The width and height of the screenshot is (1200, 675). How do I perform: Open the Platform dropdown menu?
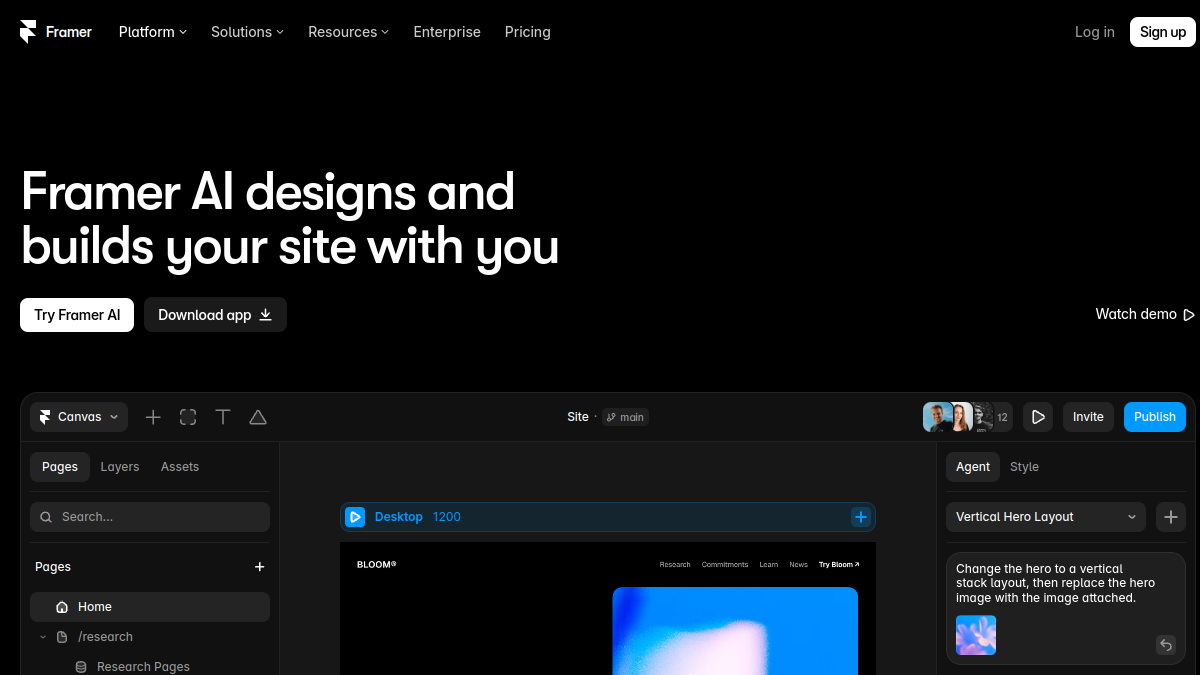click(x=153, y=32)
